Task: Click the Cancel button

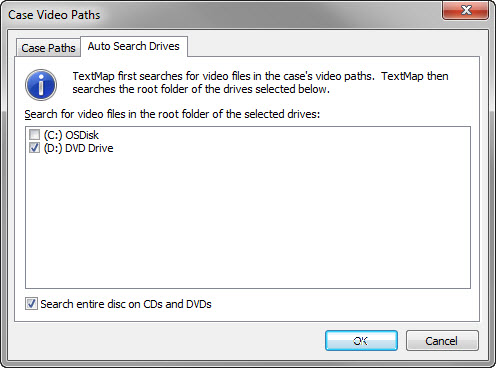Action: click(442, 341)
